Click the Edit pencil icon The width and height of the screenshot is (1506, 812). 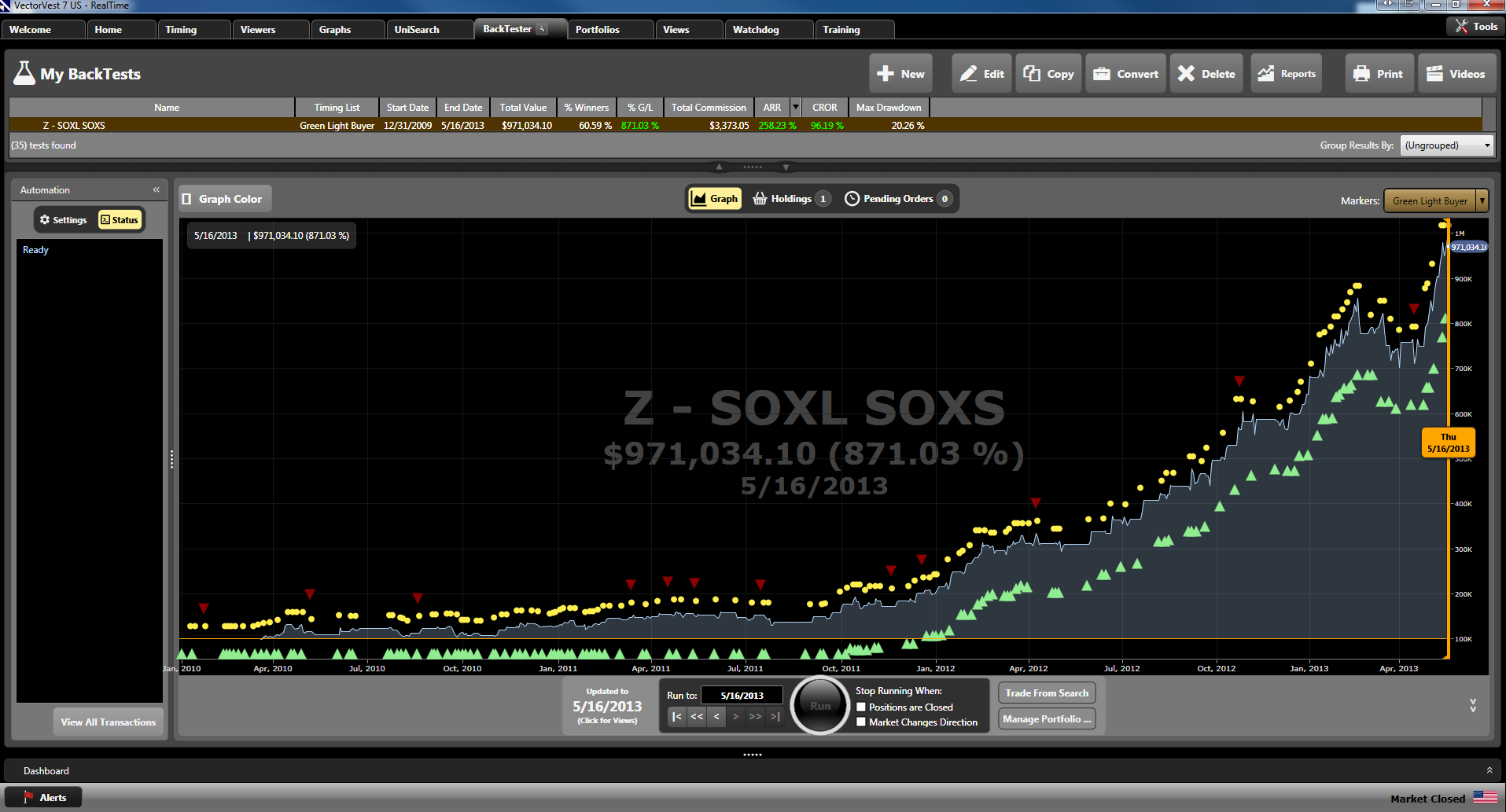click(x=969, y=73)
